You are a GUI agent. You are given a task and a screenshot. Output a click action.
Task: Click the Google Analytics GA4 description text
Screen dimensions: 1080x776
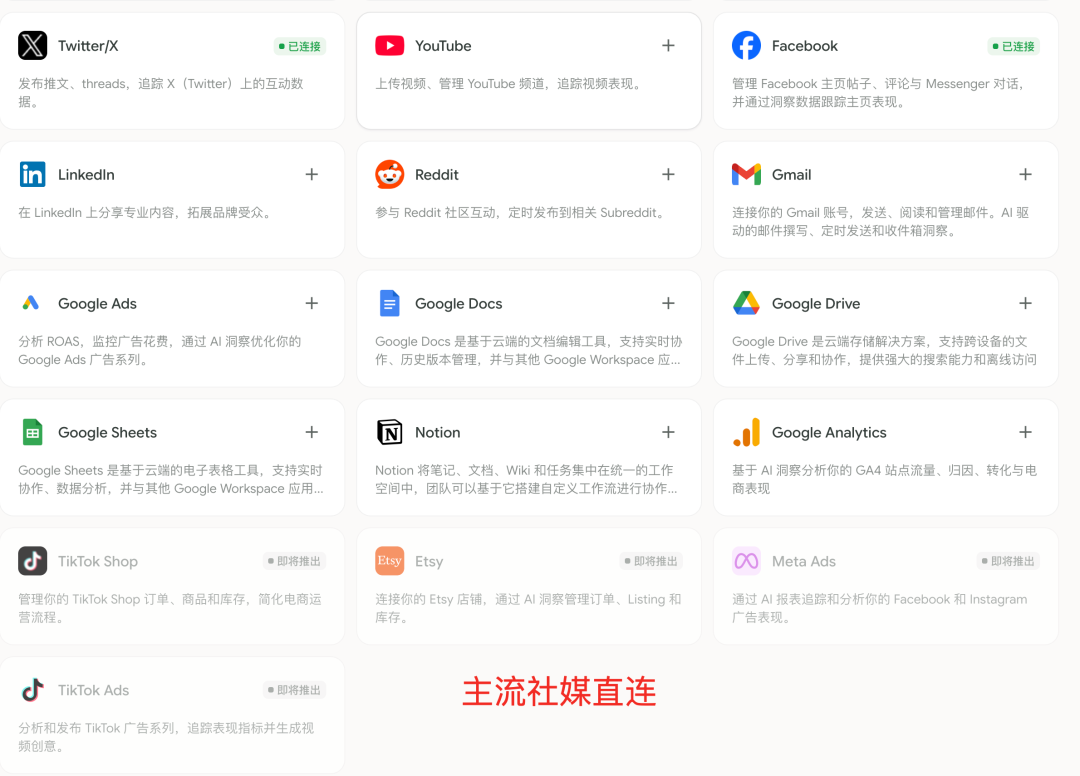884,479
